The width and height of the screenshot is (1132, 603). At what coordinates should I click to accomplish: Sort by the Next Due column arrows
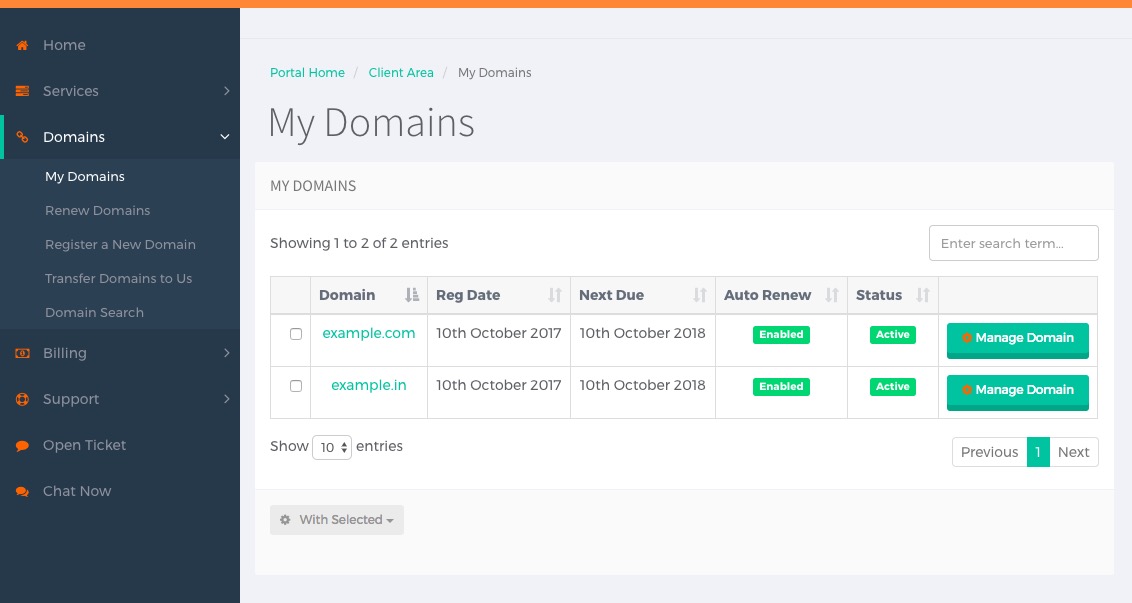700,295
